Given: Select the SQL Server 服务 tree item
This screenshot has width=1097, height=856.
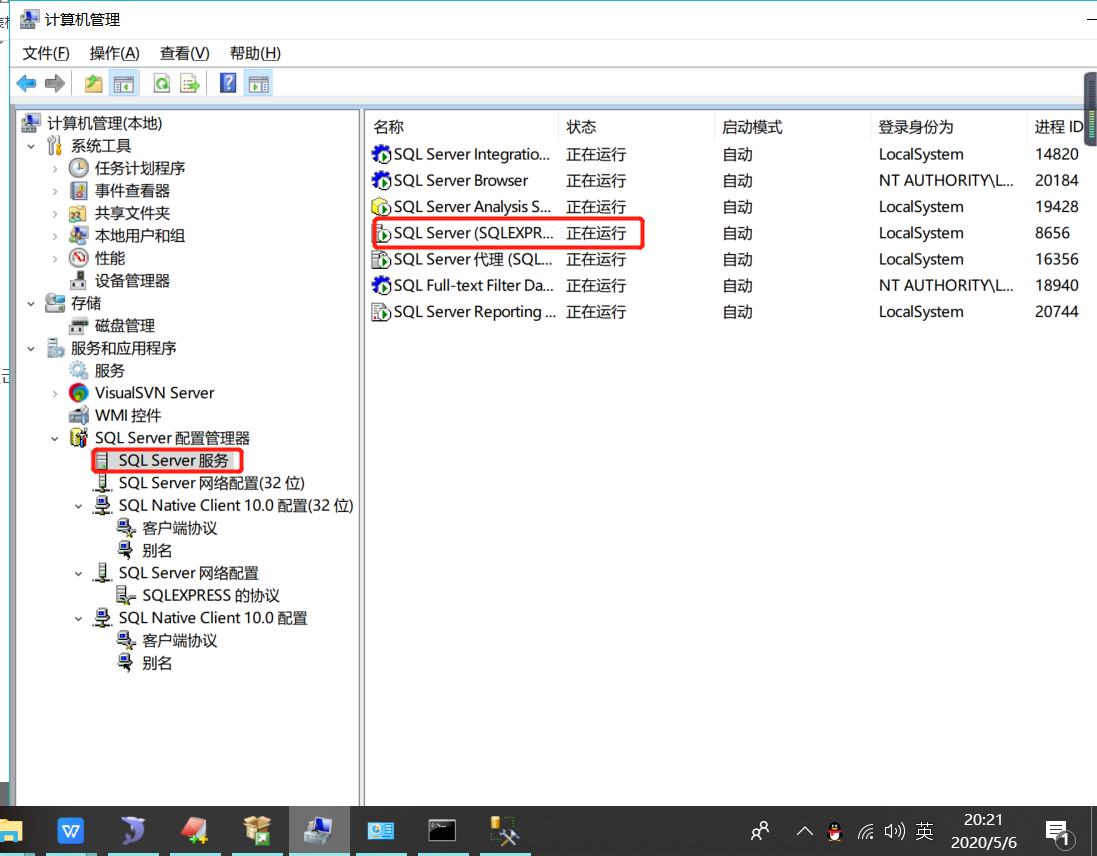Looking at the screenshot, I should 174,460.
